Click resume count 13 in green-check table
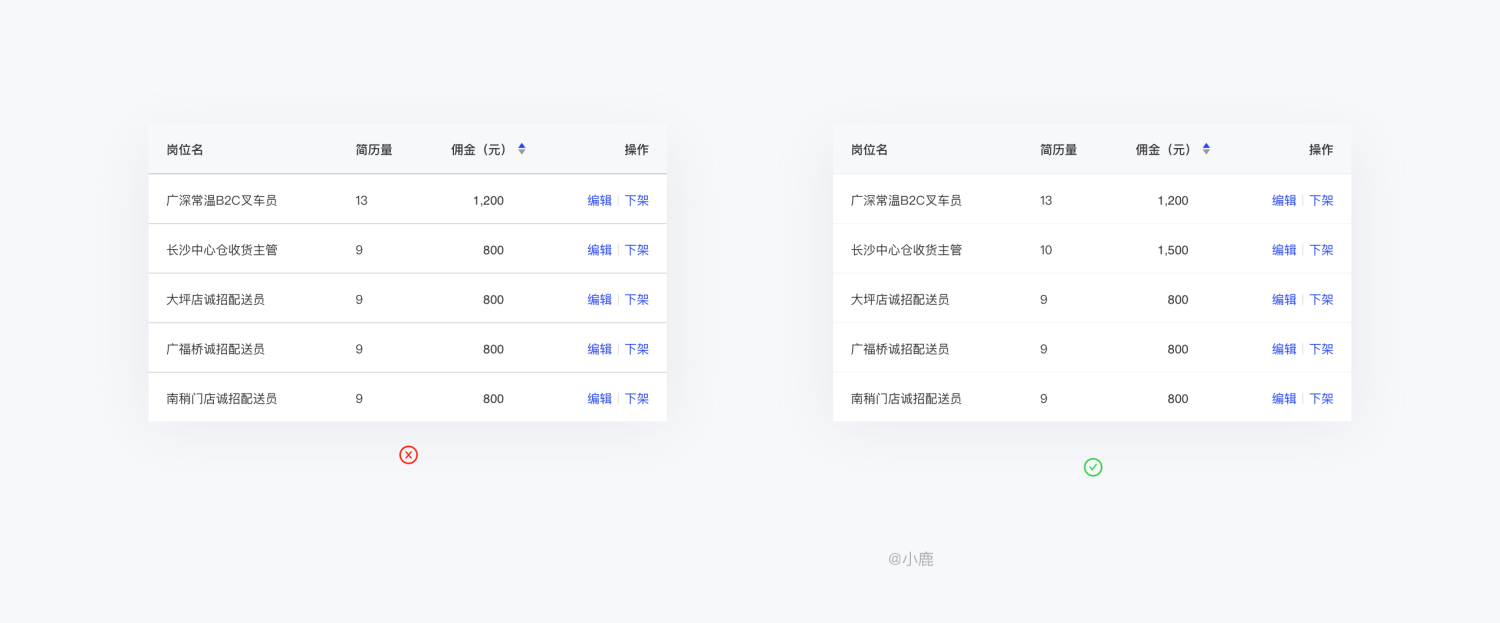The image size is (1500, 623). 1047,200
